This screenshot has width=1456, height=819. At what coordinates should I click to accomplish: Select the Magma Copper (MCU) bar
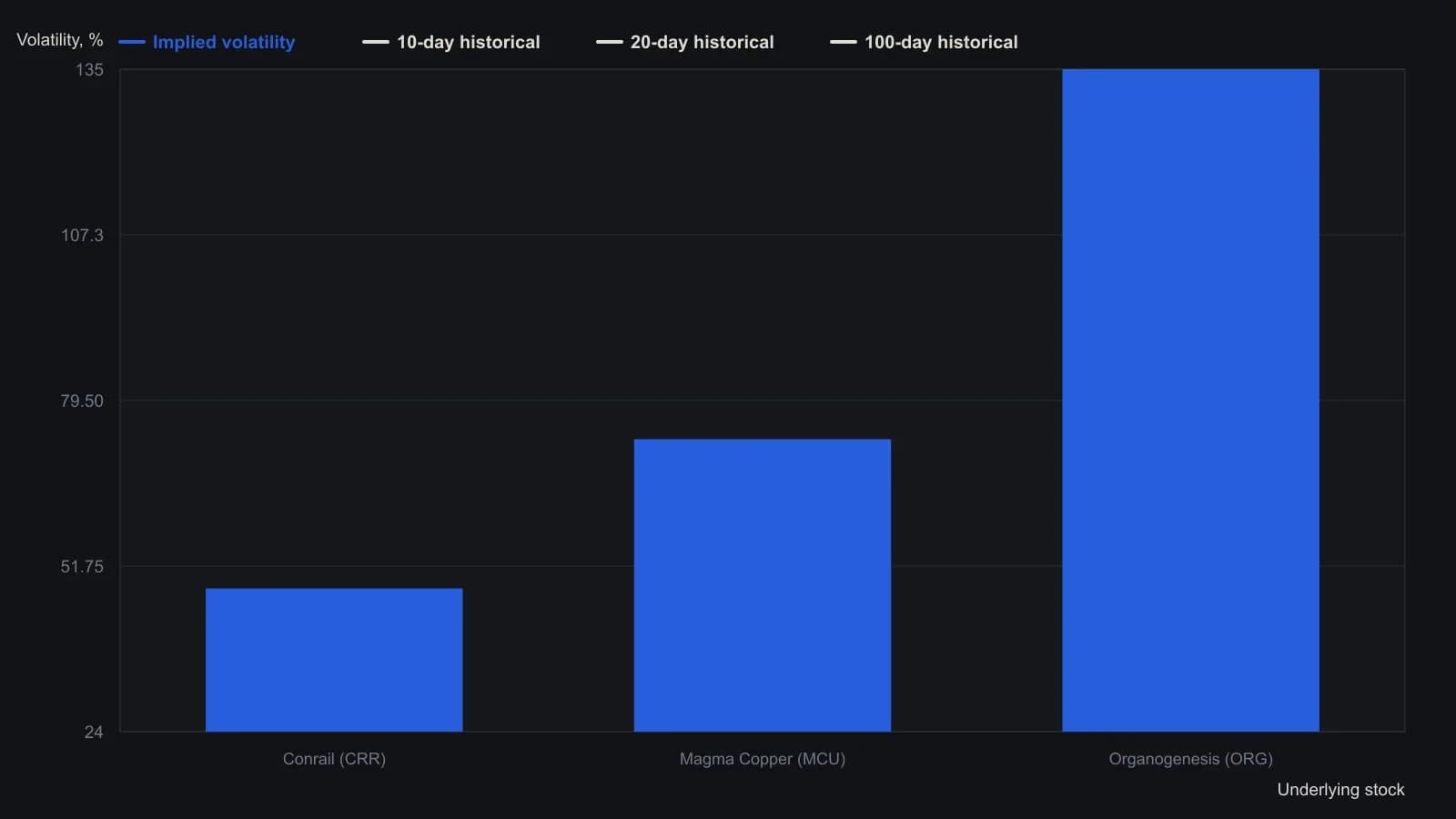pos(763,585)
